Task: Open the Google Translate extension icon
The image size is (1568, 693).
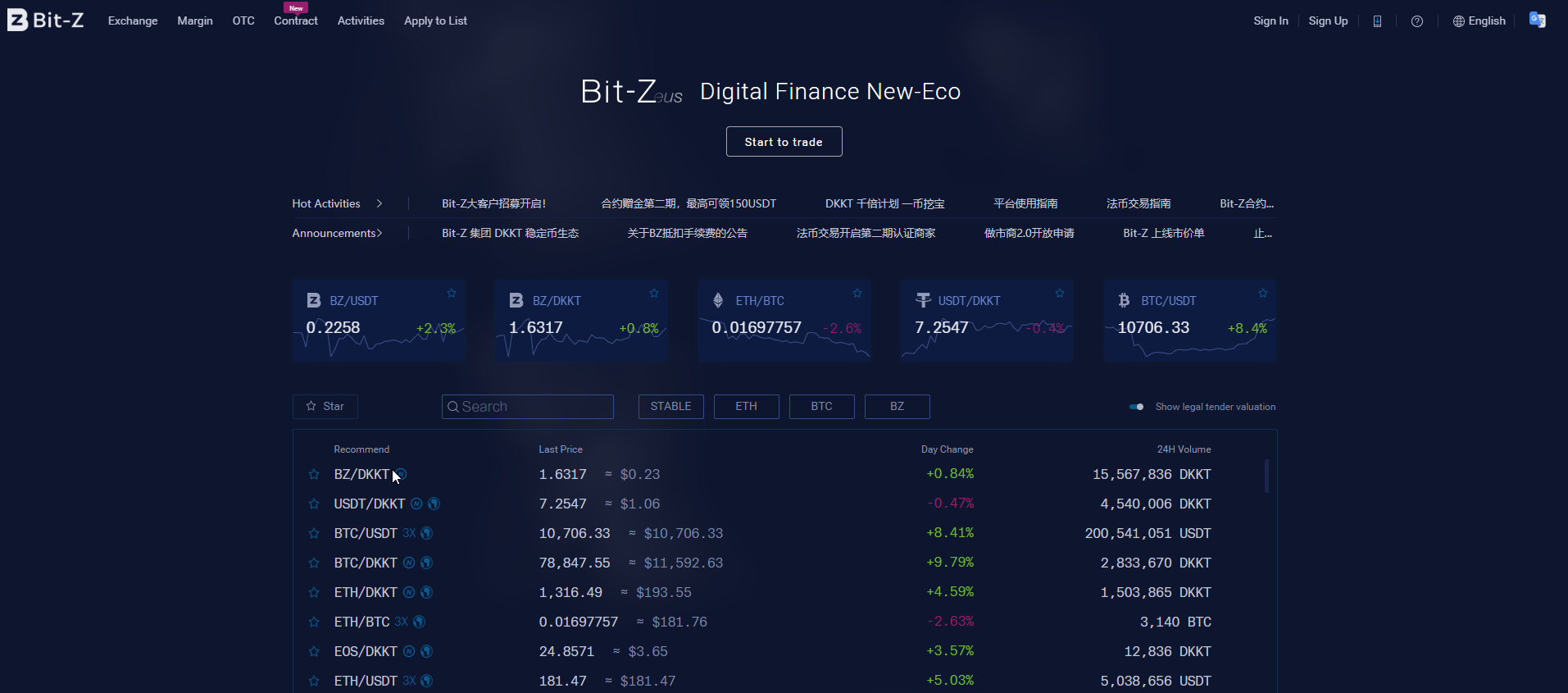Action: point(1538,20)
